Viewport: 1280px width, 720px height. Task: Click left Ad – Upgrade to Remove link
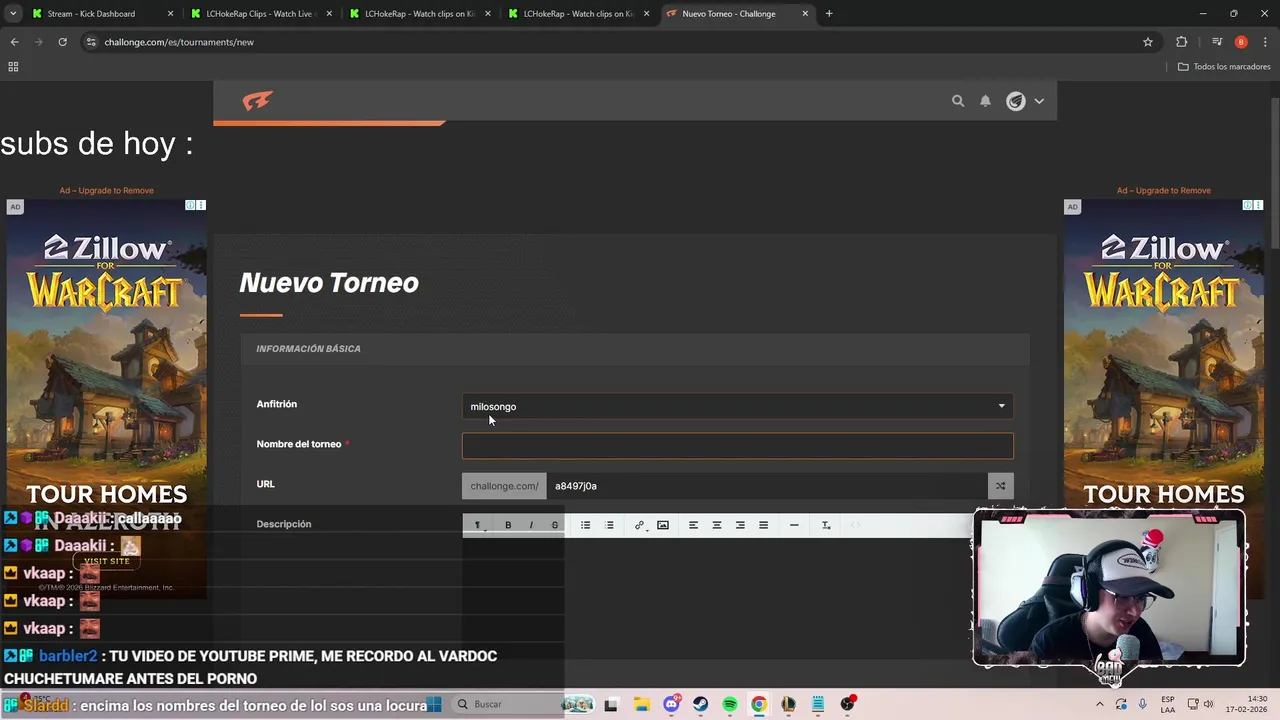click(106, 190)
